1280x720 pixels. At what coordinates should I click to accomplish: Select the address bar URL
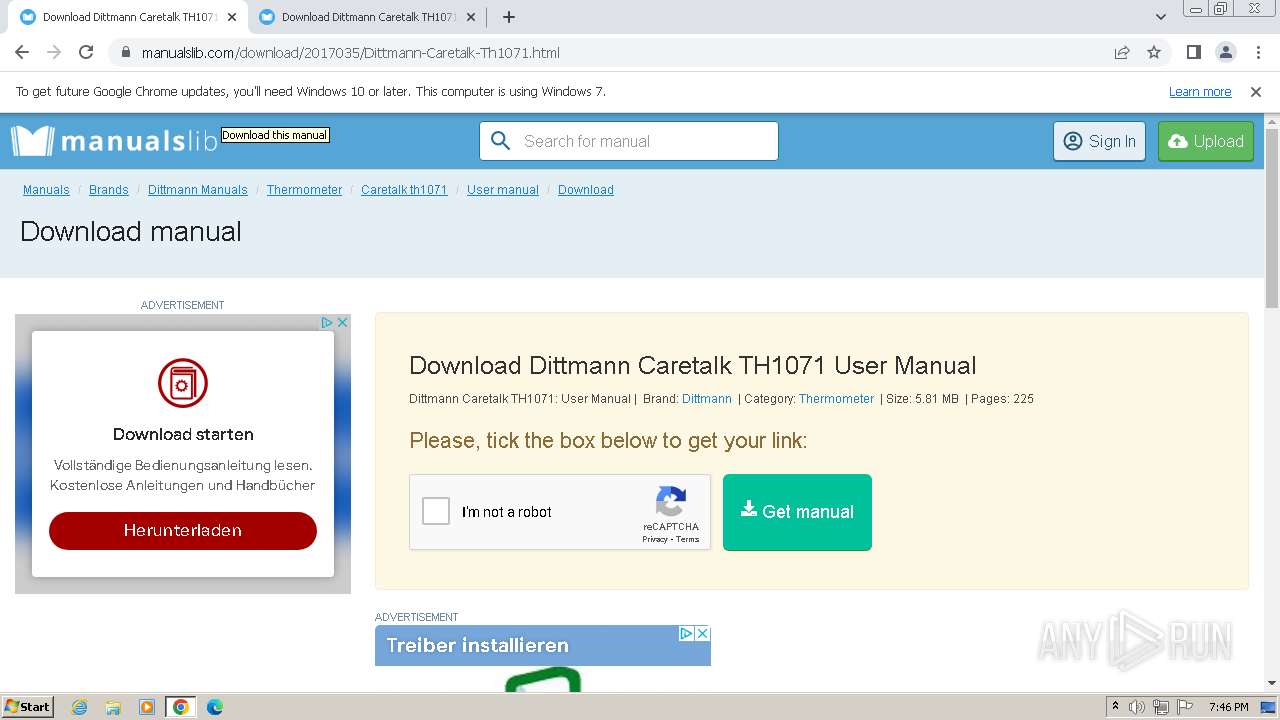coord(350,52)
